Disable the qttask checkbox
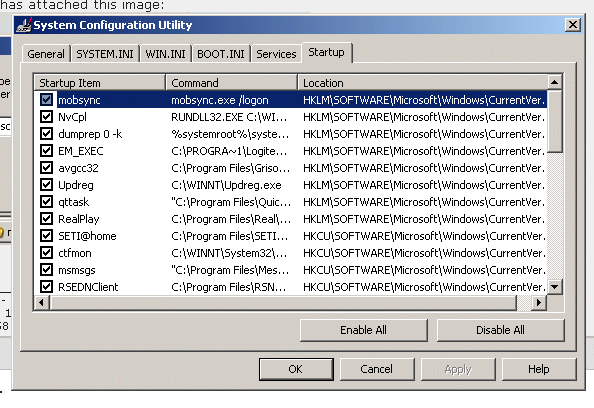The width and height of the screenshot is (594, 408). pos(46,202)
